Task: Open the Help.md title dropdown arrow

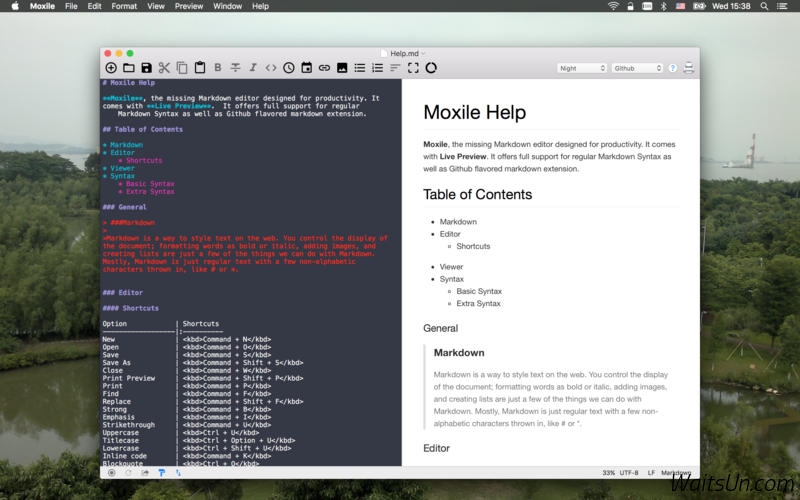Action: [423, 54]
